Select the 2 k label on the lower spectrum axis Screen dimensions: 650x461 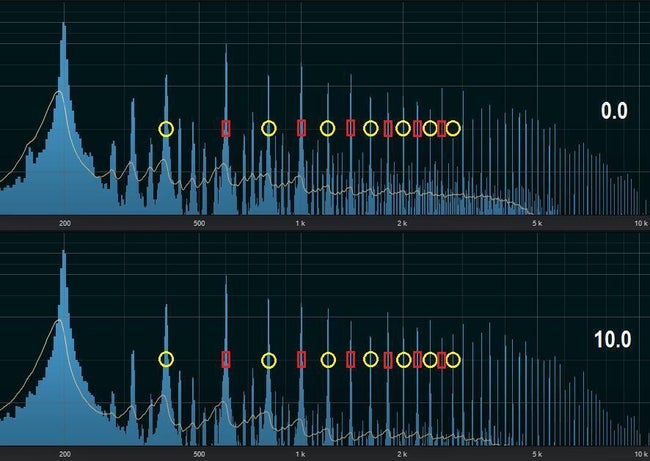coord(402,454)
